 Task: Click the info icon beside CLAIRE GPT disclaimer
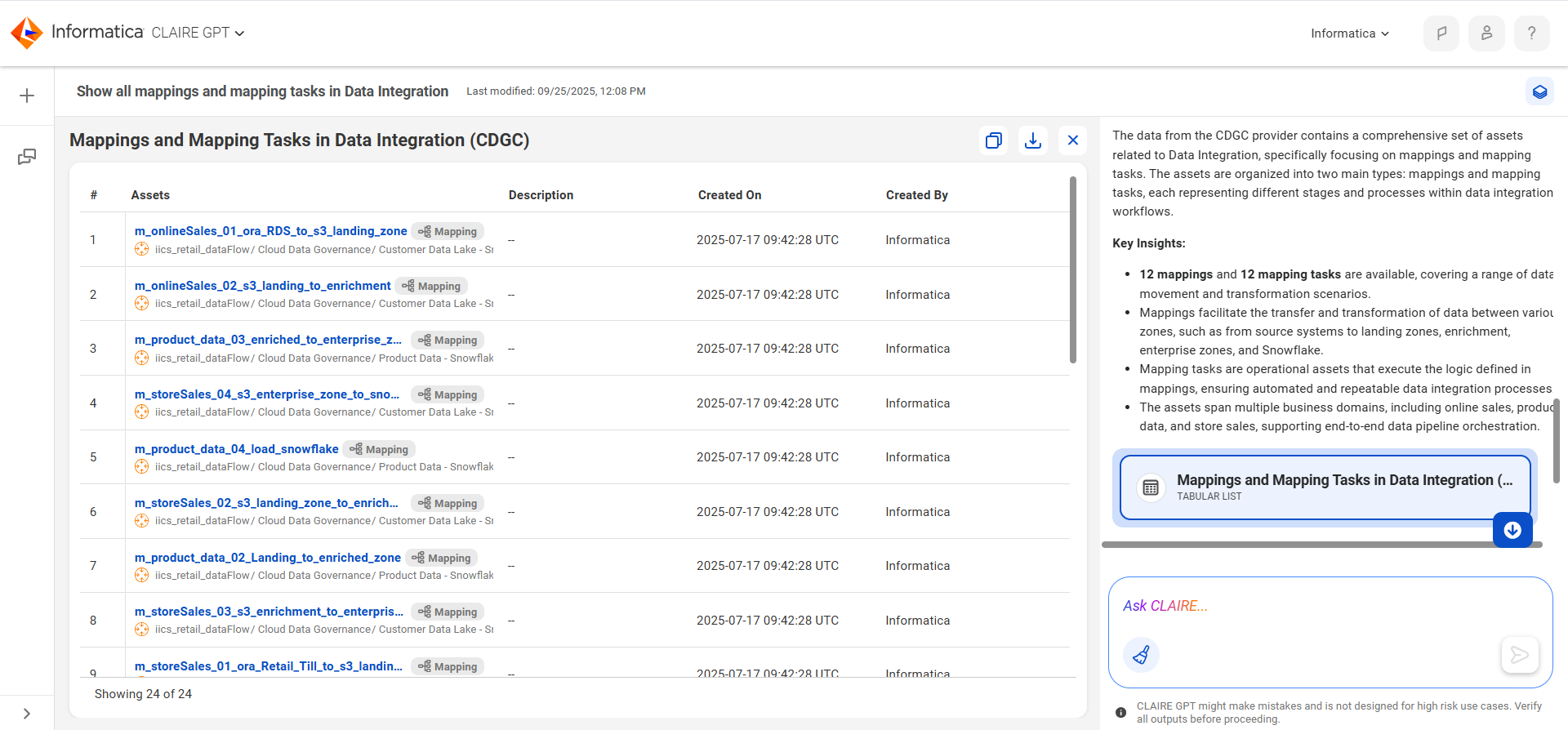click(1121, 713)
